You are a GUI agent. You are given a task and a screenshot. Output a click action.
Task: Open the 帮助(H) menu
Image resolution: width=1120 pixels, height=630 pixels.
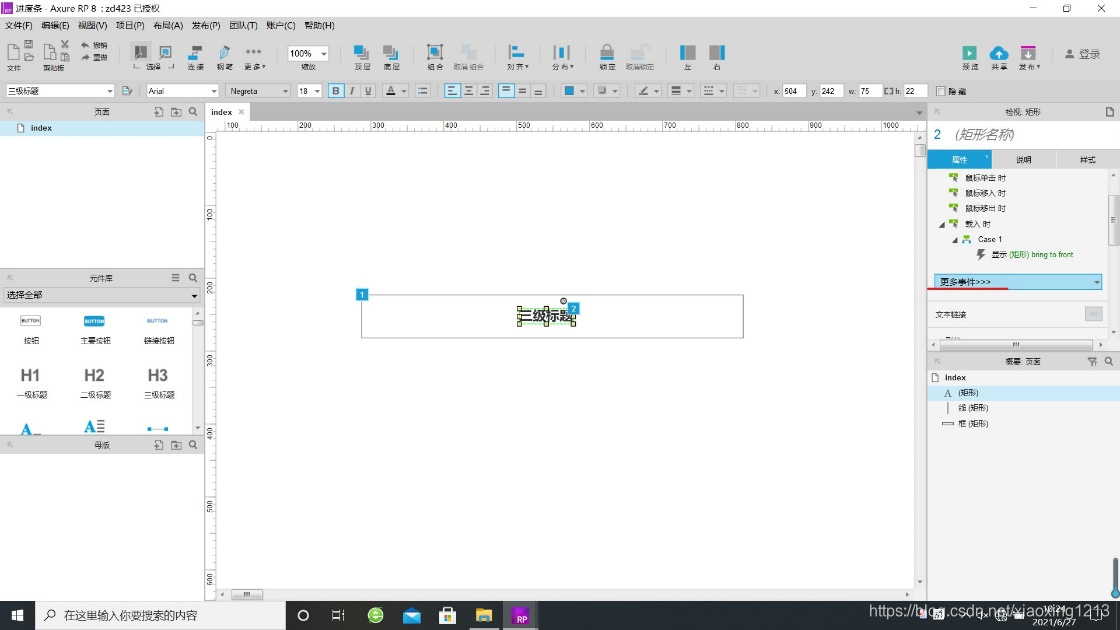click(319, 25)
